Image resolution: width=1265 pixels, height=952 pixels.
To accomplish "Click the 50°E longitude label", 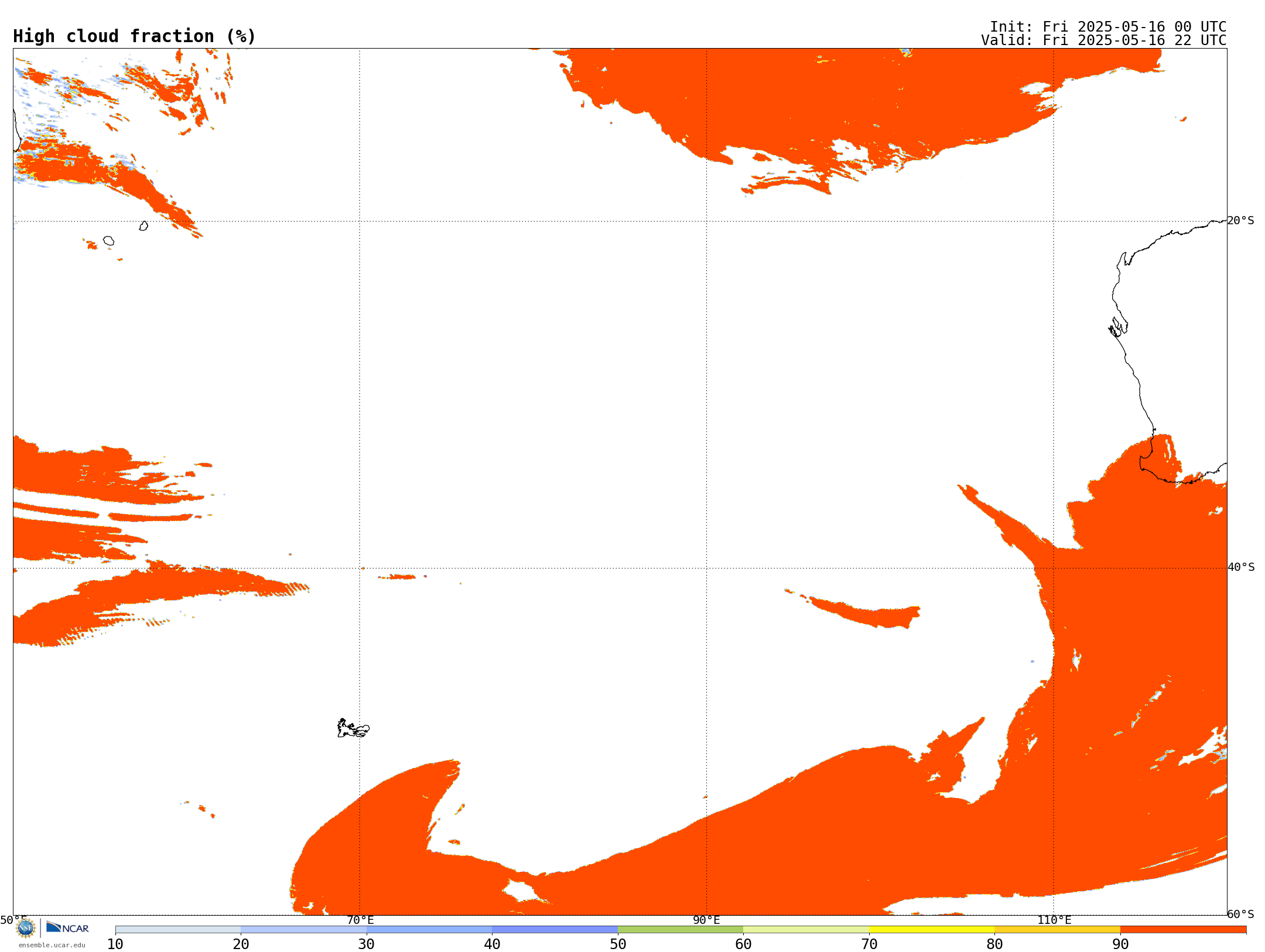I will coord(13,920).
